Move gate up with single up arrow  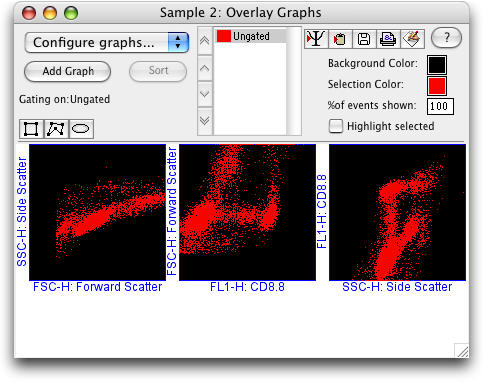[x=205, y=68]
